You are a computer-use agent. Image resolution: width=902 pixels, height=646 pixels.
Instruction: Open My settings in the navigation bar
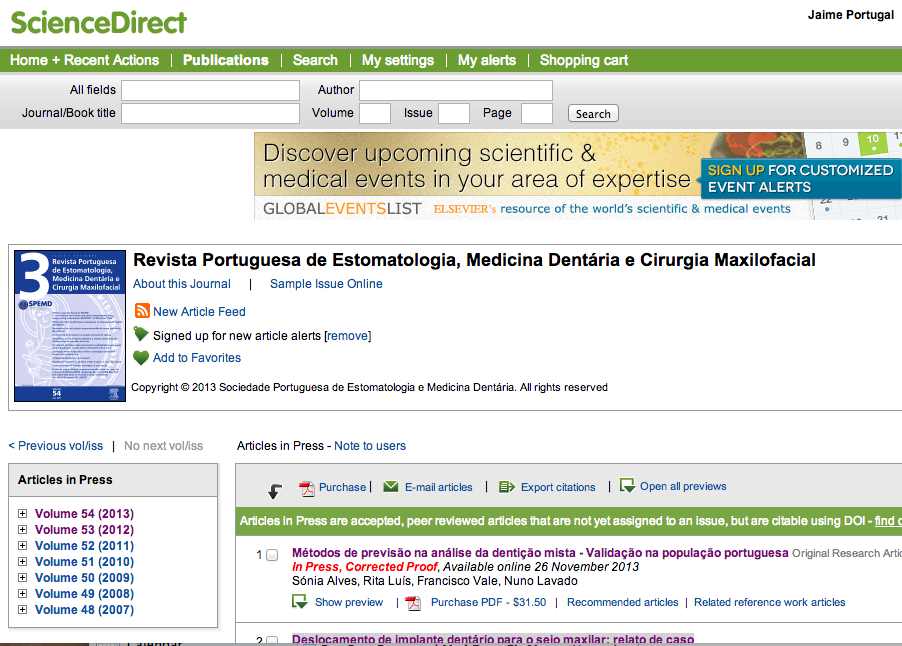398,60
